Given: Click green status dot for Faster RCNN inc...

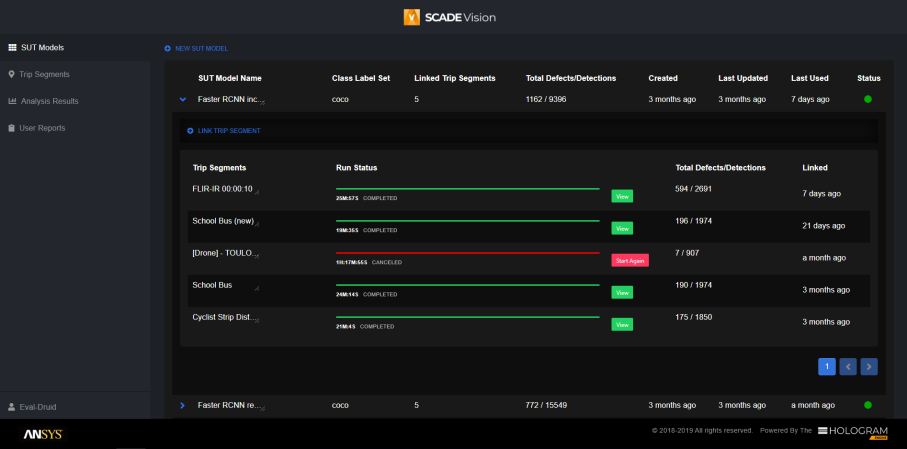Looking at the screenshot, I should click(x=868, y=100).
